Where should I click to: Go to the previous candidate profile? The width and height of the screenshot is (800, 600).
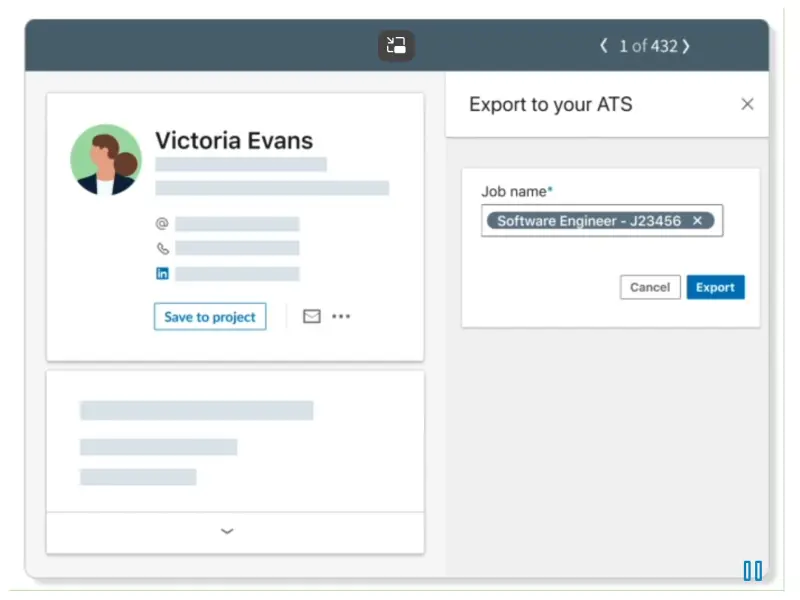pos(603,45)
